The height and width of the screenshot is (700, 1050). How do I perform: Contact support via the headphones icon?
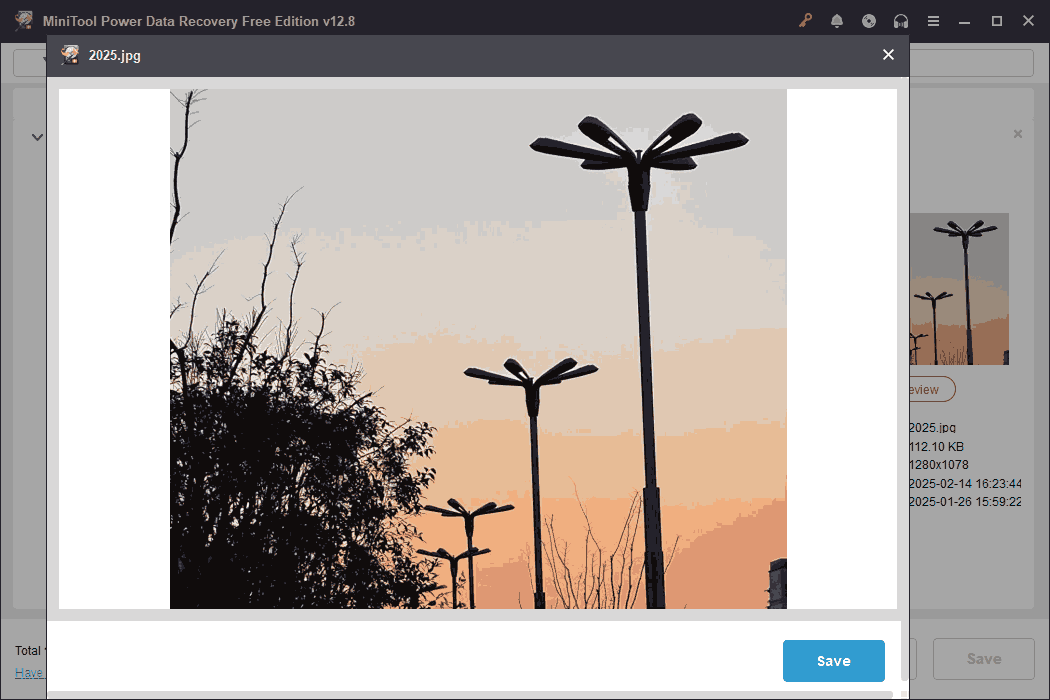pos(901,20)
